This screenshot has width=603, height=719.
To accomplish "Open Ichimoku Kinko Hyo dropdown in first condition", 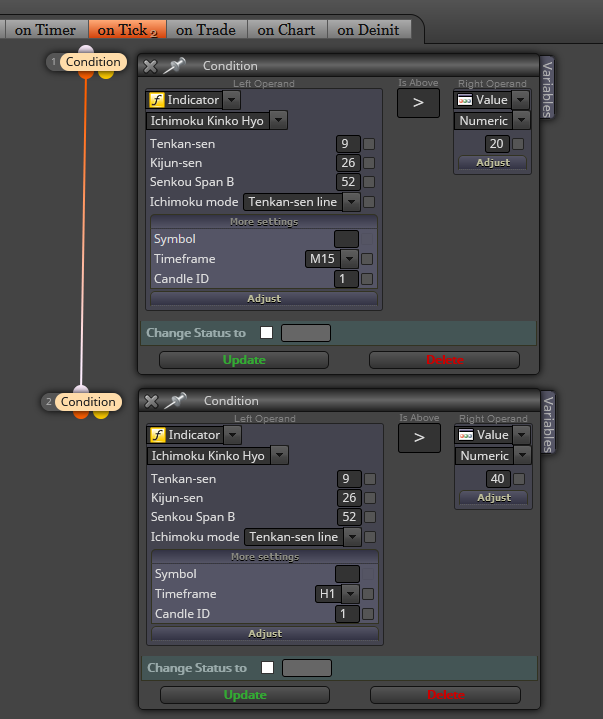I will tap(278, 121).
